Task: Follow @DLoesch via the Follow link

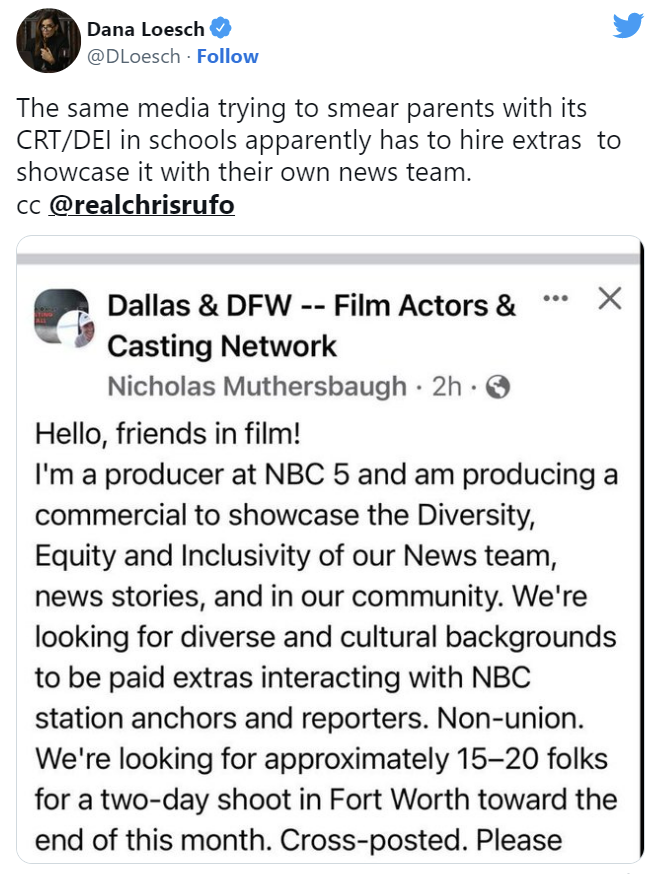Action: point(227,56)
